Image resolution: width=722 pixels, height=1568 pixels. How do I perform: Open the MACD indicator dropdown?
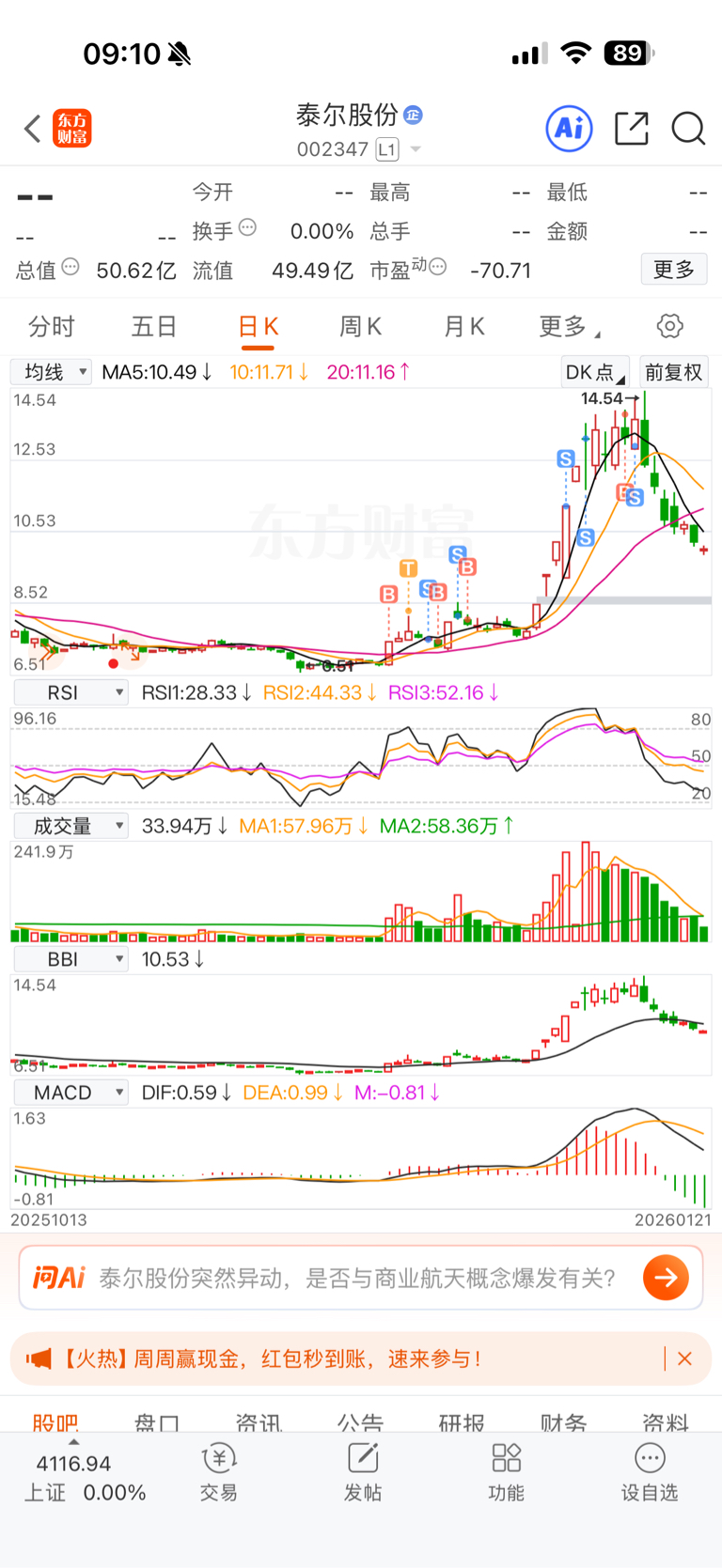tap(71, 1093)
